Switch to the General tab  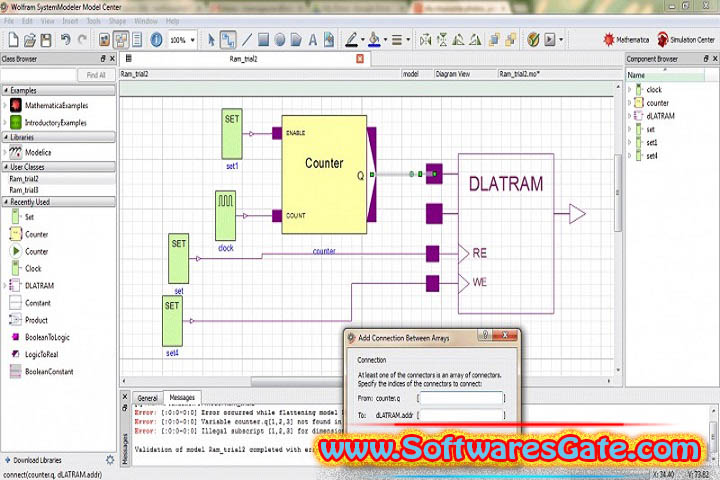[x=147, y=398]
